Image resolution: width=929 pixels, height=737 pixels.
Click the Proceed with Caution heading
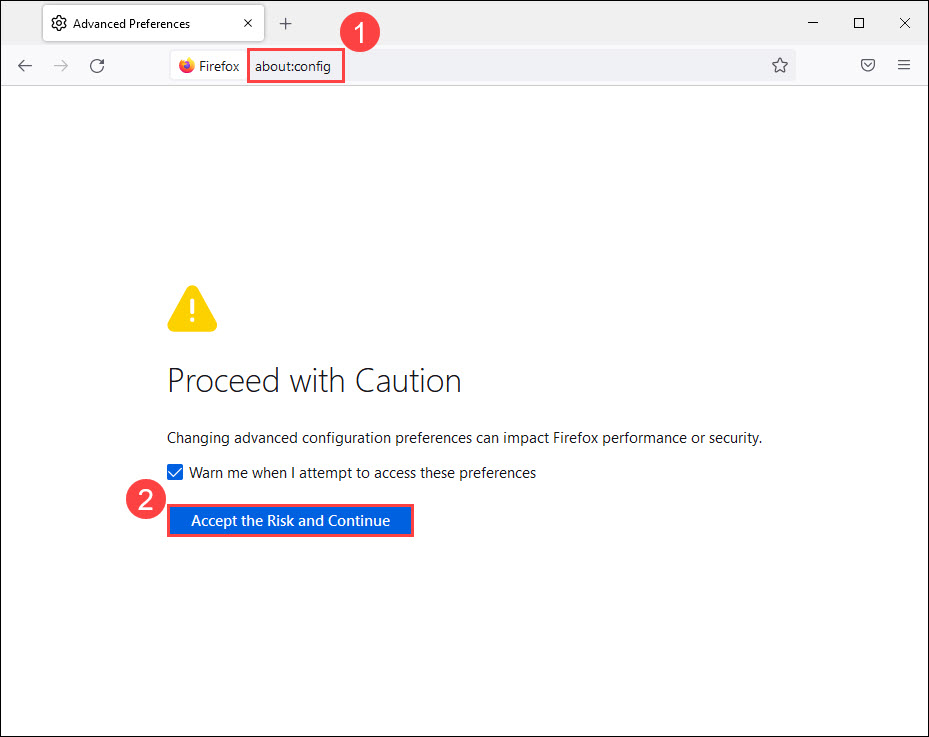314,380
